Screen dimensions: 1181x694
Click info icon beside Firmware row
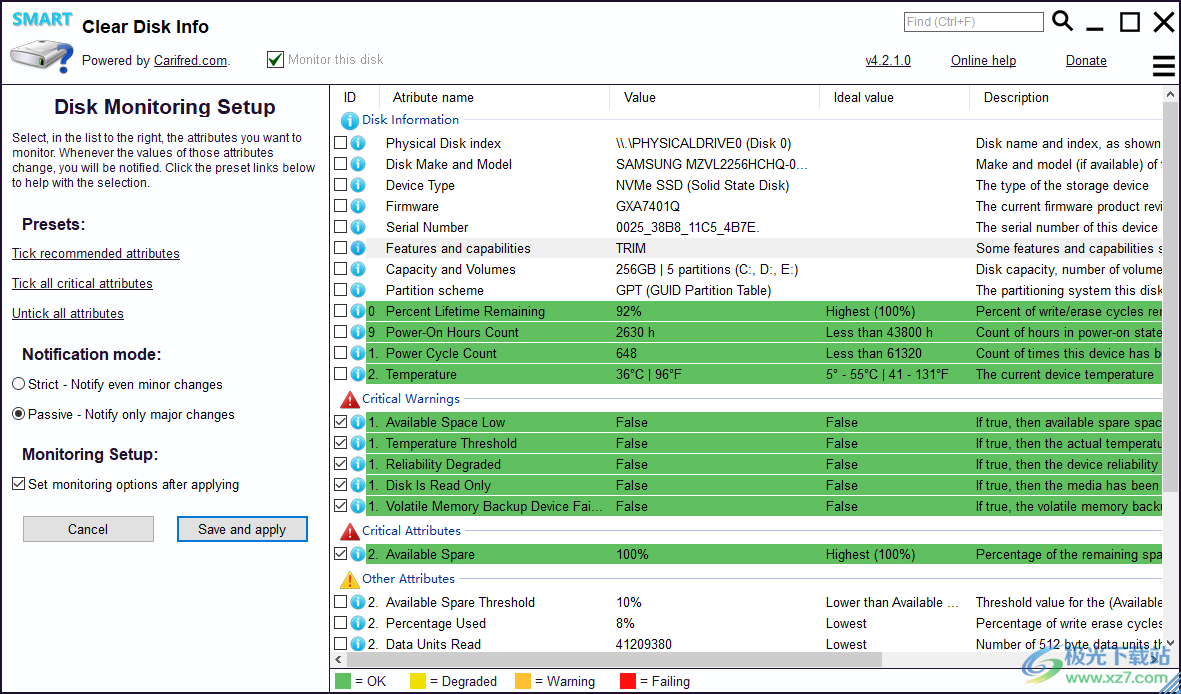tap(358, 206)
